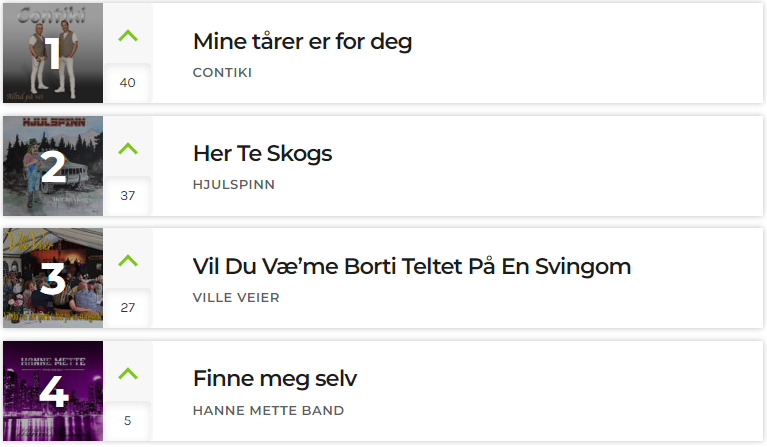Click the green up arrow for Hanne Mette Band
The width and height of the screenshot is (767, 447).
[x=128, y=374]
